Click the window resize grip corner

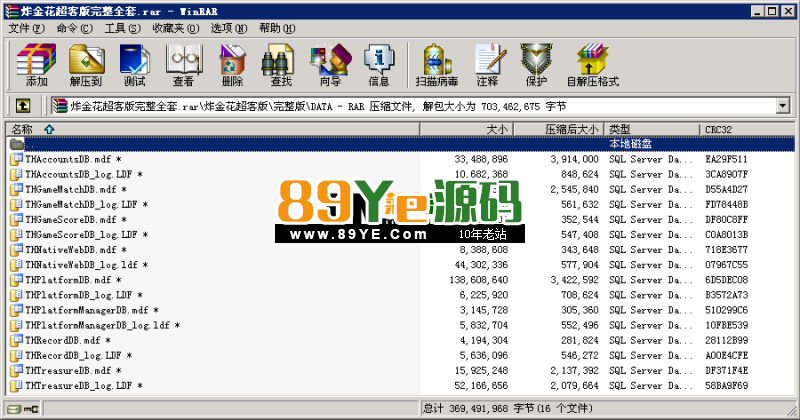point(792,411)
